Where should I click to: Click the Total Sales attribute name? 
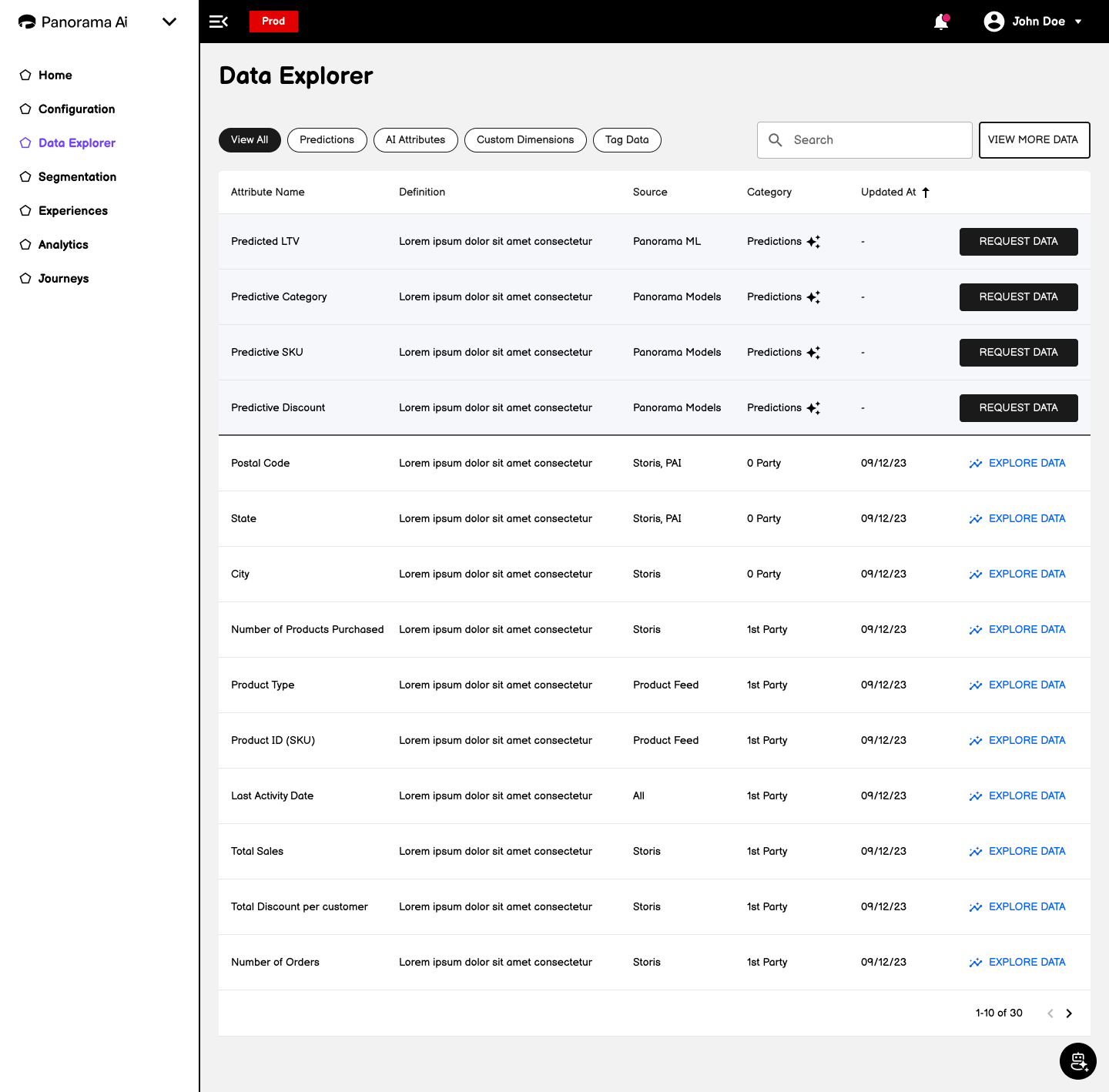tap(257, 852)
